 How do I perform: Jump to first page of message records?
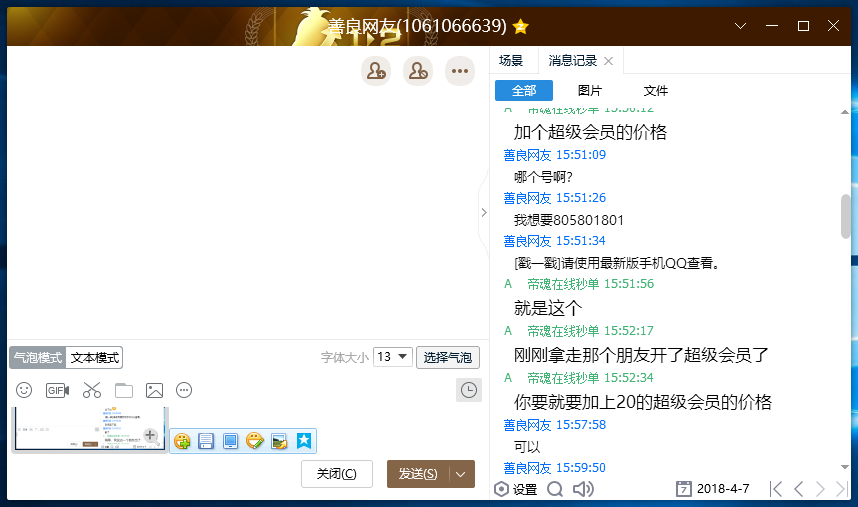pyautogui.click(x=775, y=488)
